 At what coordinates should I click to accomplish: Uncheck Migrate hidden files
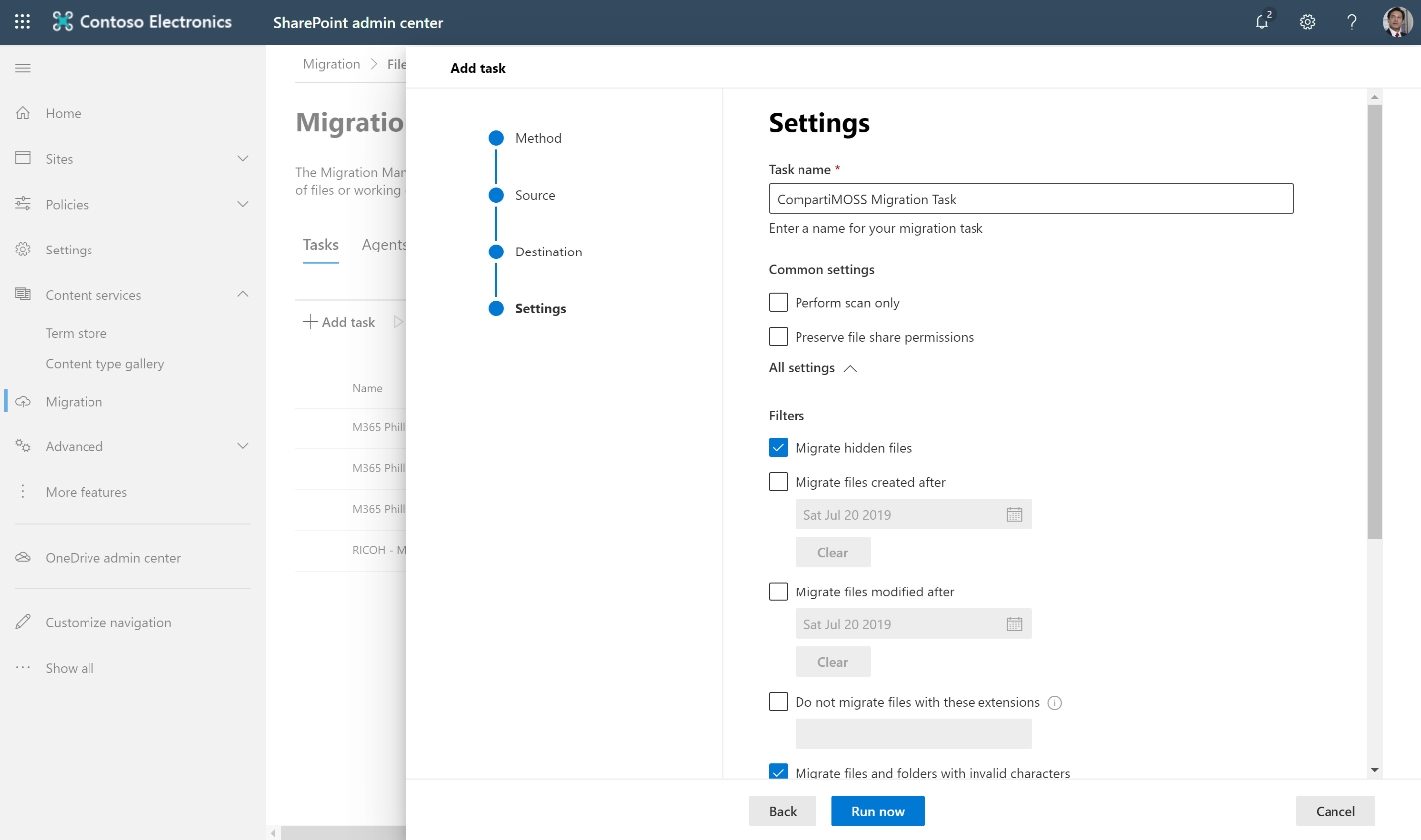tap(778, 448)
